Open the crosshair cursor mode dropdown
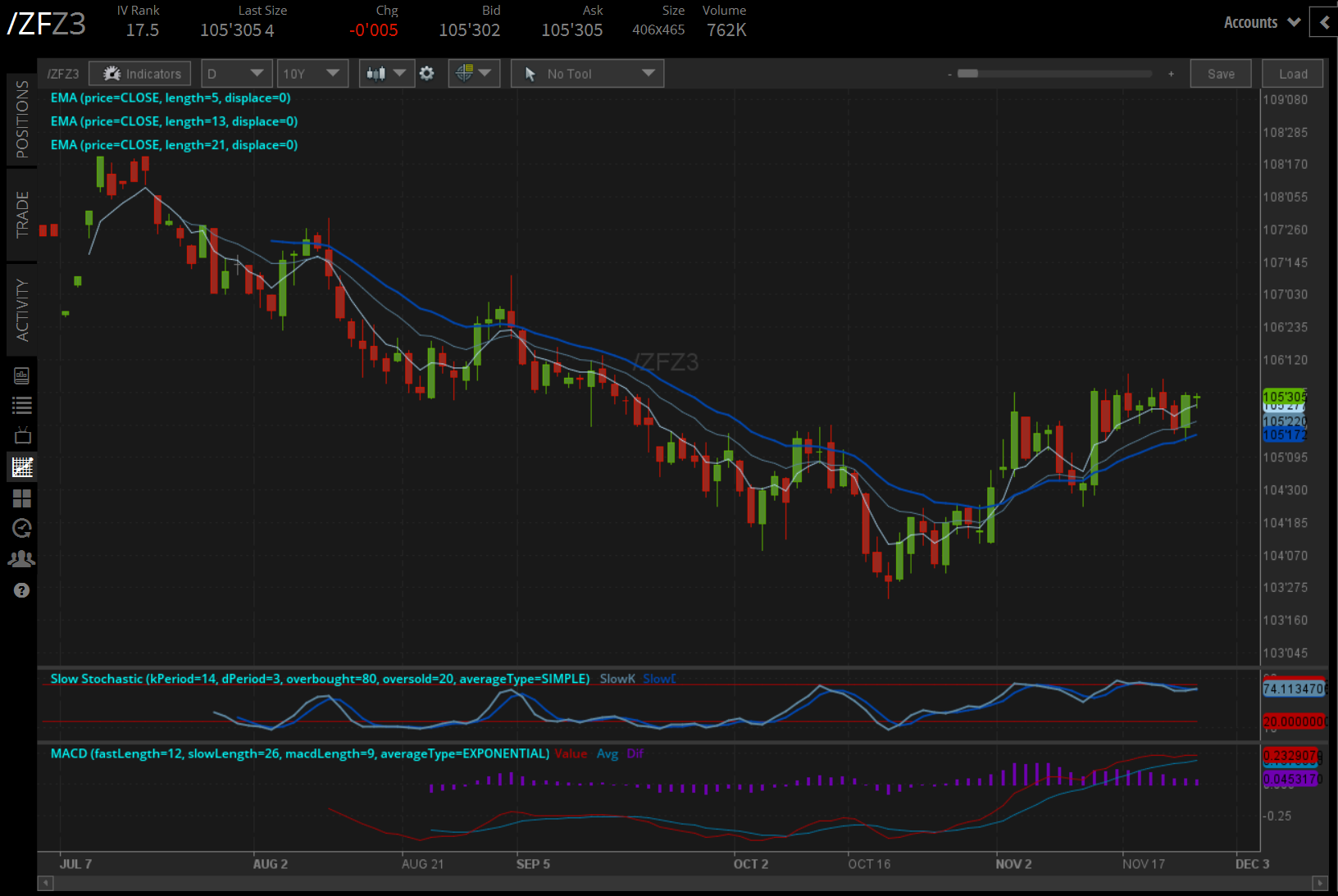 point(474,74)
